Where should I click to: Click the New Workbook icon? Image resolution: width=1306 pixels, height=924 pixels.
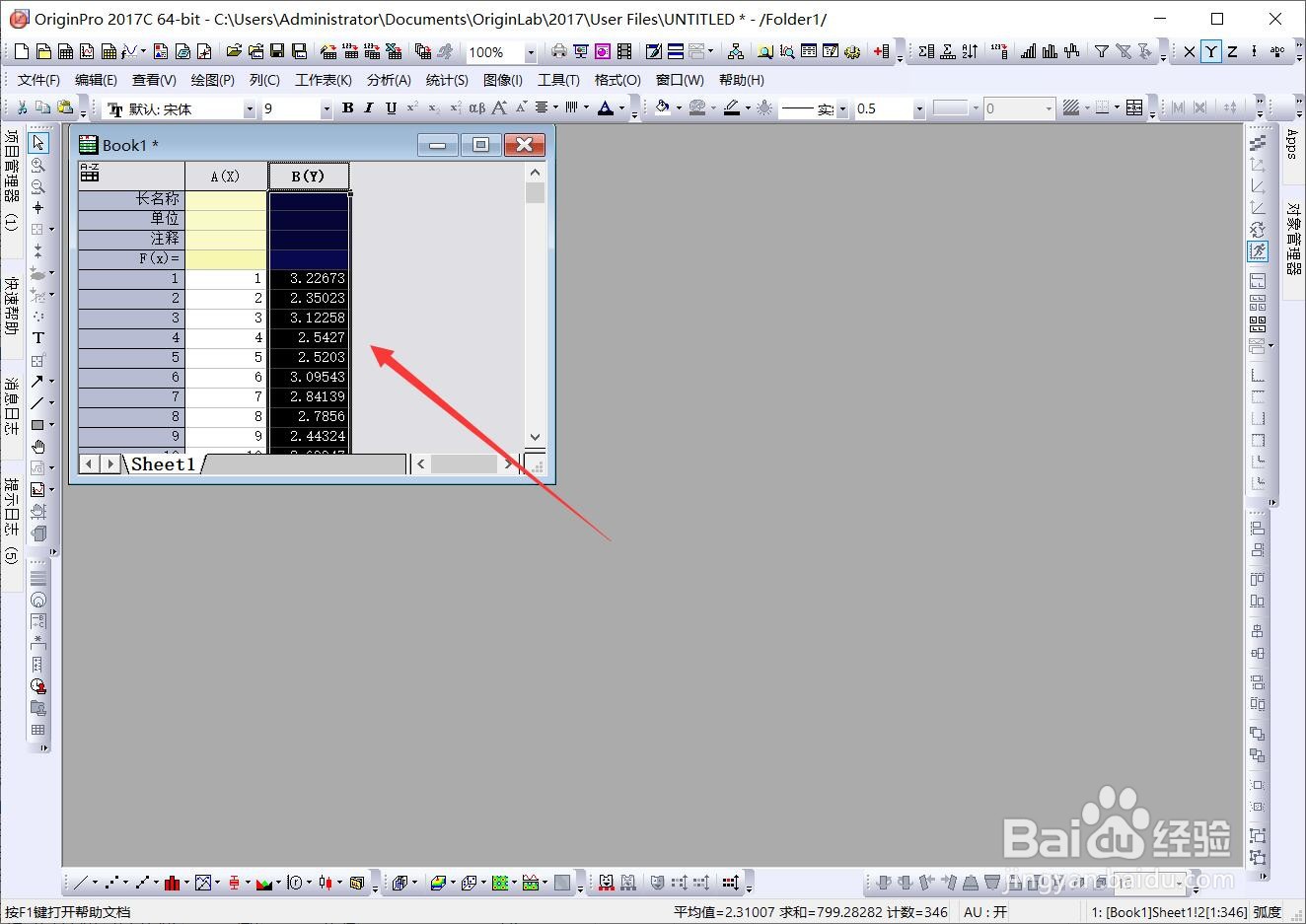click(65, 51)
